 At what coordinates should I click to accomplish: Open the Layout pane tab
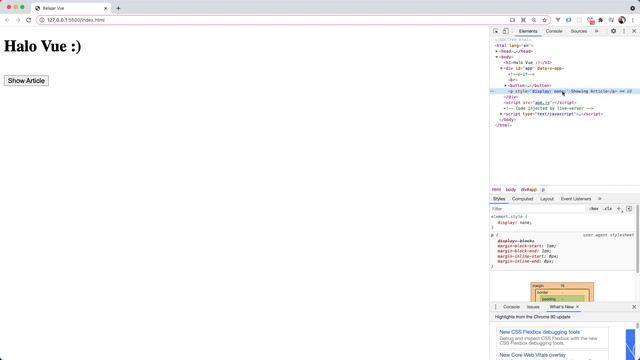click(x=547, y=199)
